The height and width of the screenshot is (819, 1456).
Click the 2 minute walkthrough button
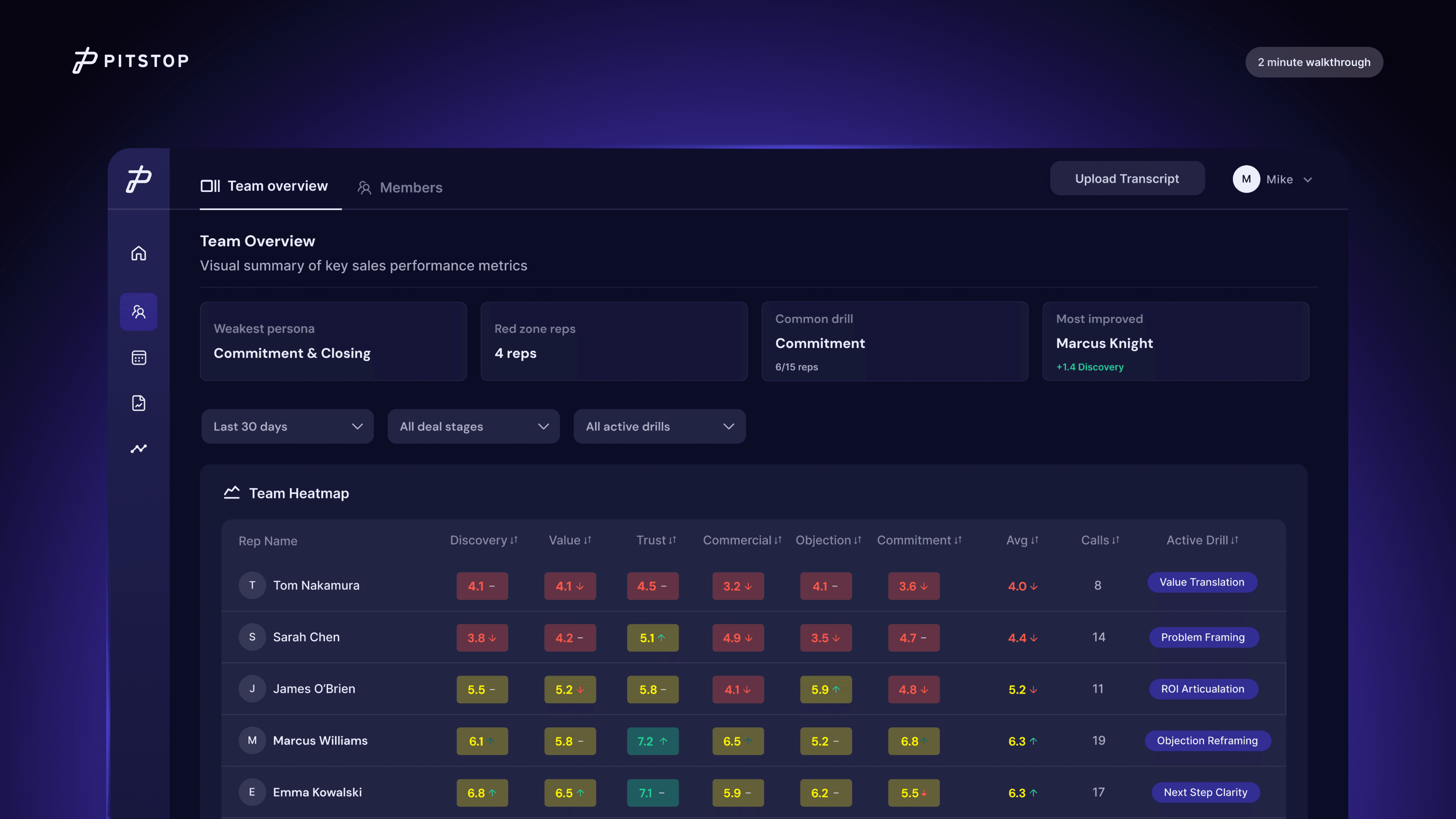click(x=1314, y=62)
